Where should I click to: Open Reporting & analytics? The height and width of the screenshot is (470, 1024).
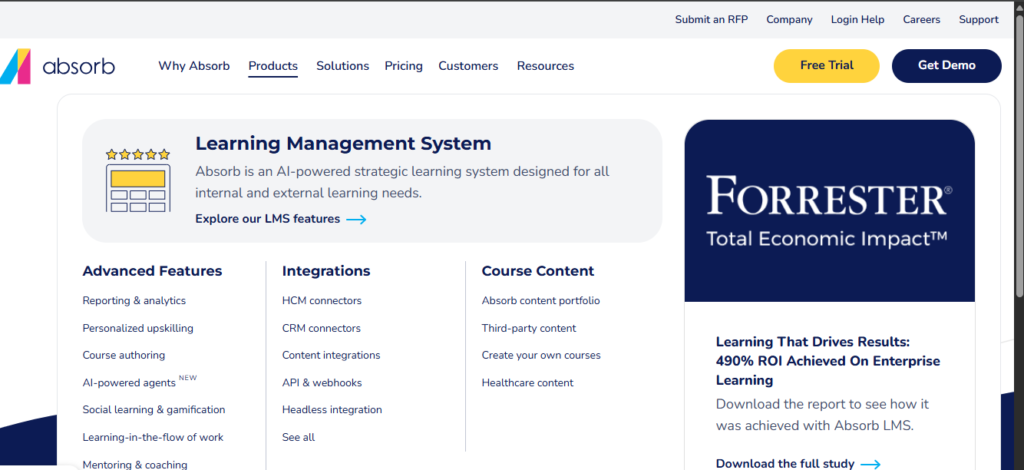click(x=134, y=301)
